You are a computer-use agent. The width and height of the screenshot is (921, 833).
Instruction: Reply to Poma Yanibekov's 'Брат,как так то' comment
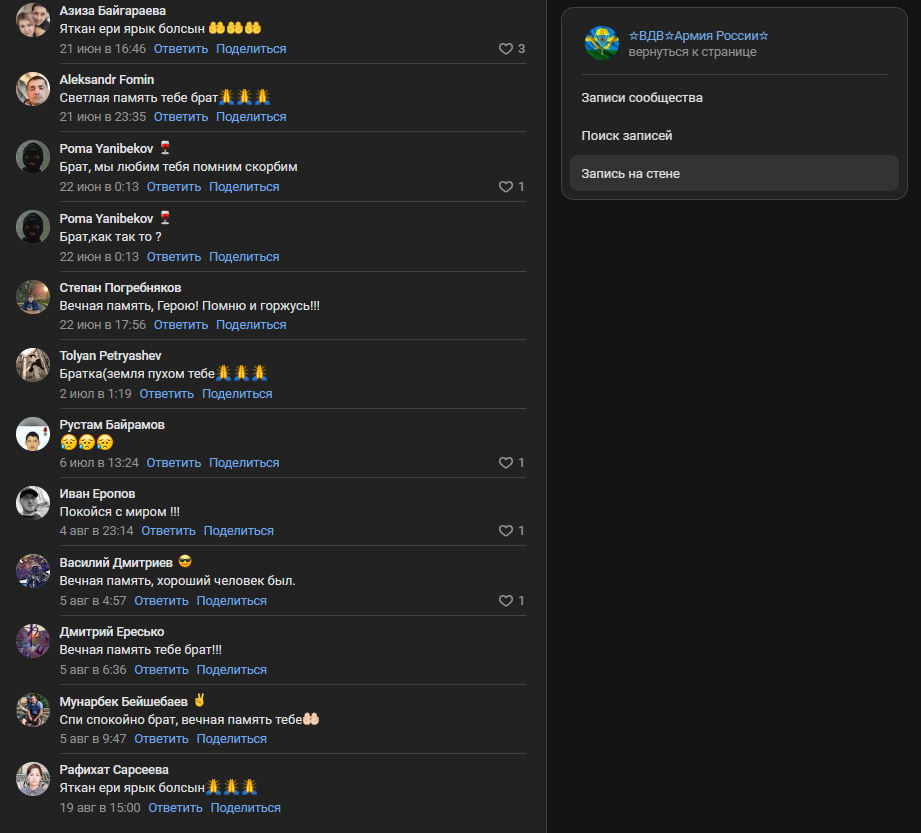[x=174, y=257]
